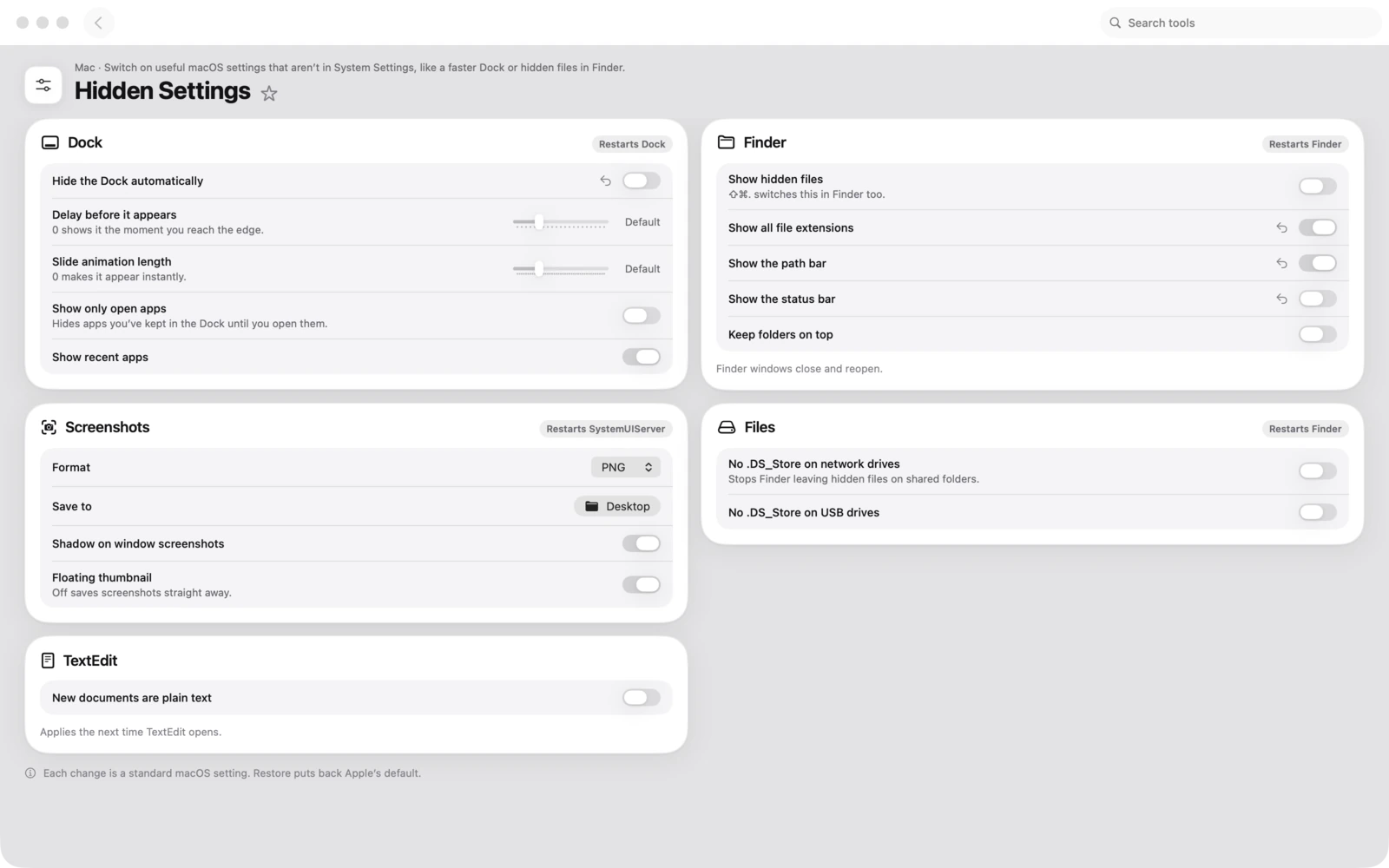Viewport: 1389px width, 868px height.
Task: Turn off Show the path bar
Action: pyautogui.click(x=1318, y=263)
